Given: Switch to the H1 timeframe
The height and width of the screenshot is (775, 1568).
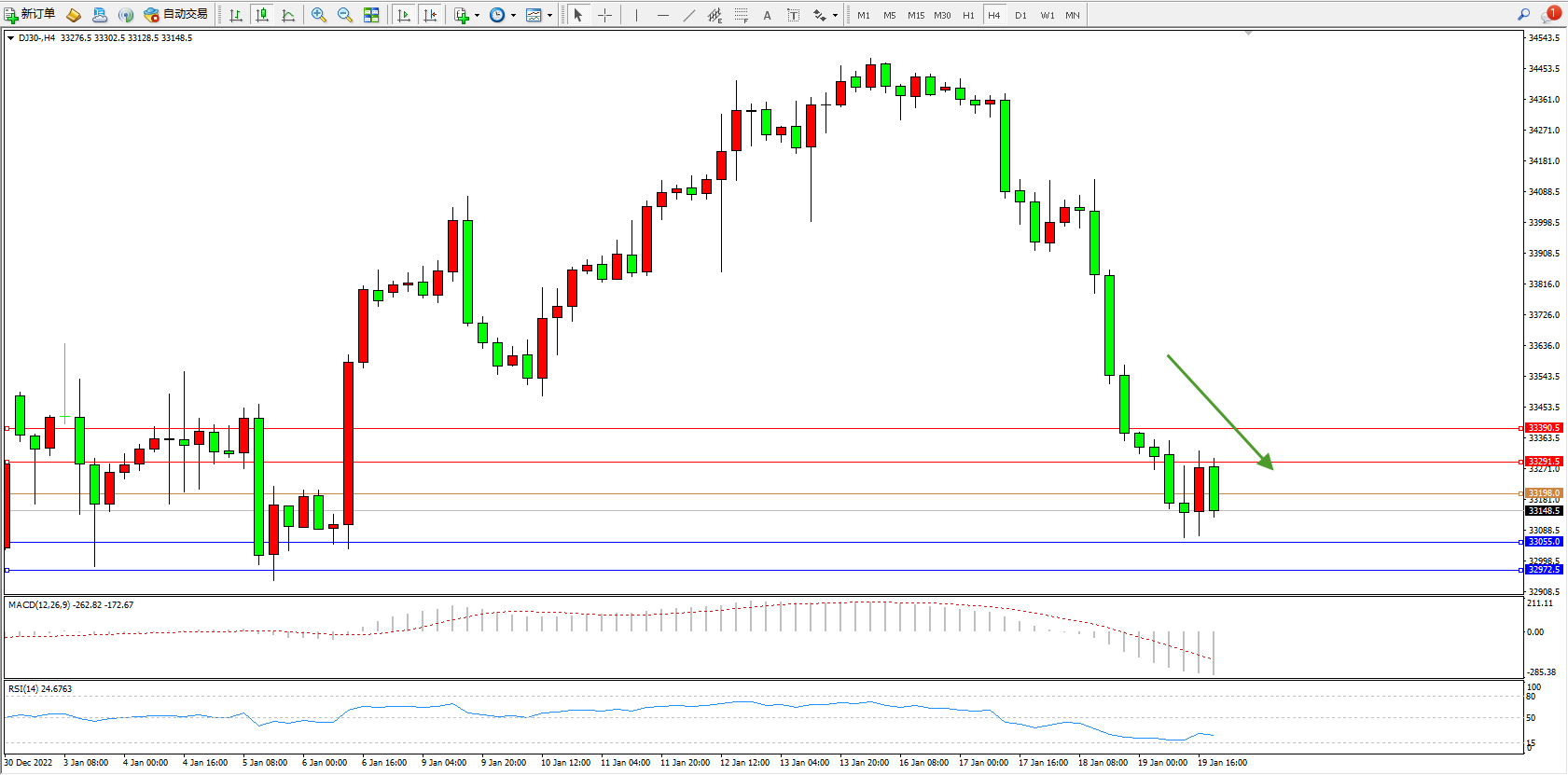Looking at the screenshot, I should [x=968, y=15].
